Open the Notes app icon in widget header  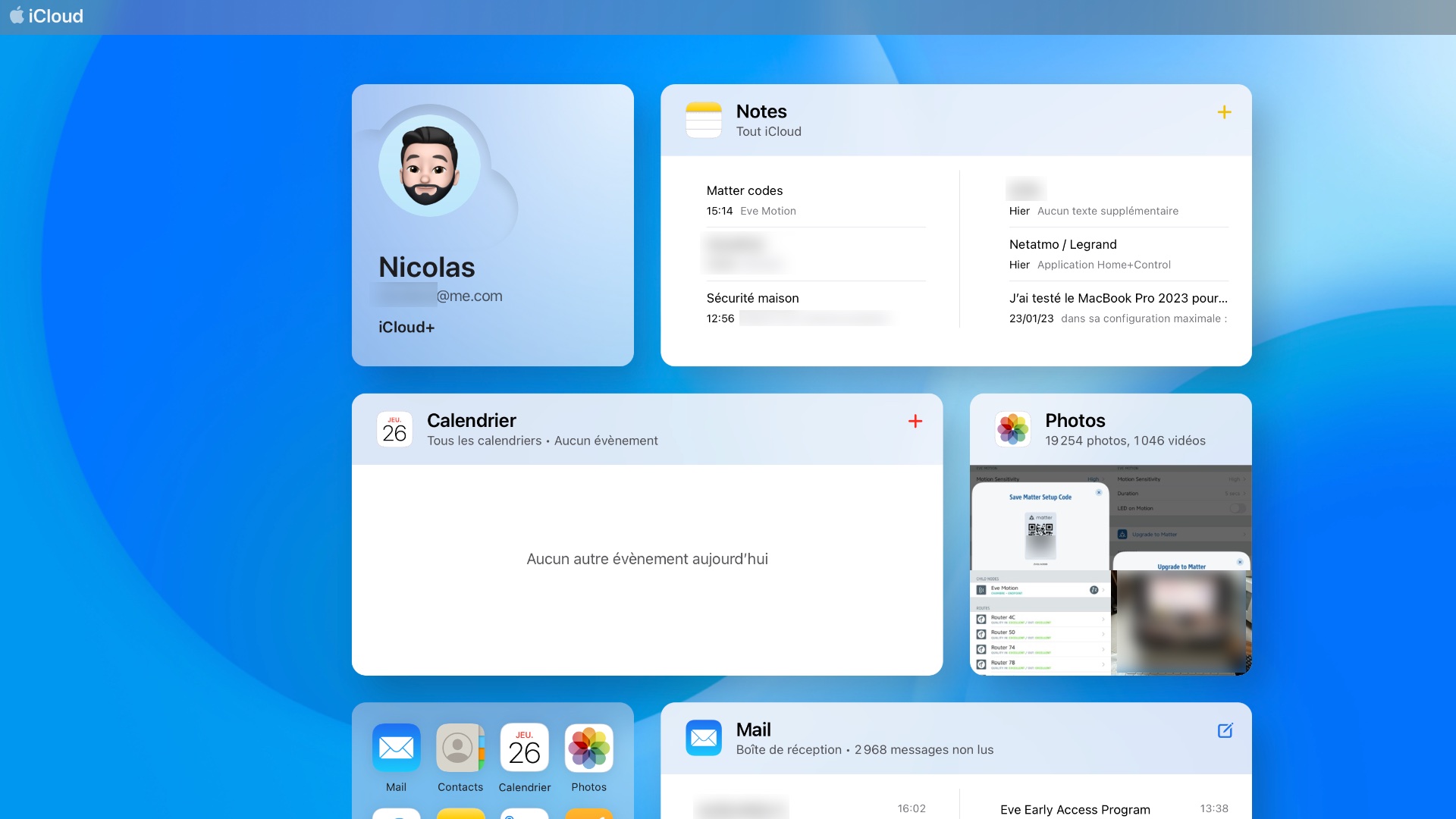click(703, 120)
